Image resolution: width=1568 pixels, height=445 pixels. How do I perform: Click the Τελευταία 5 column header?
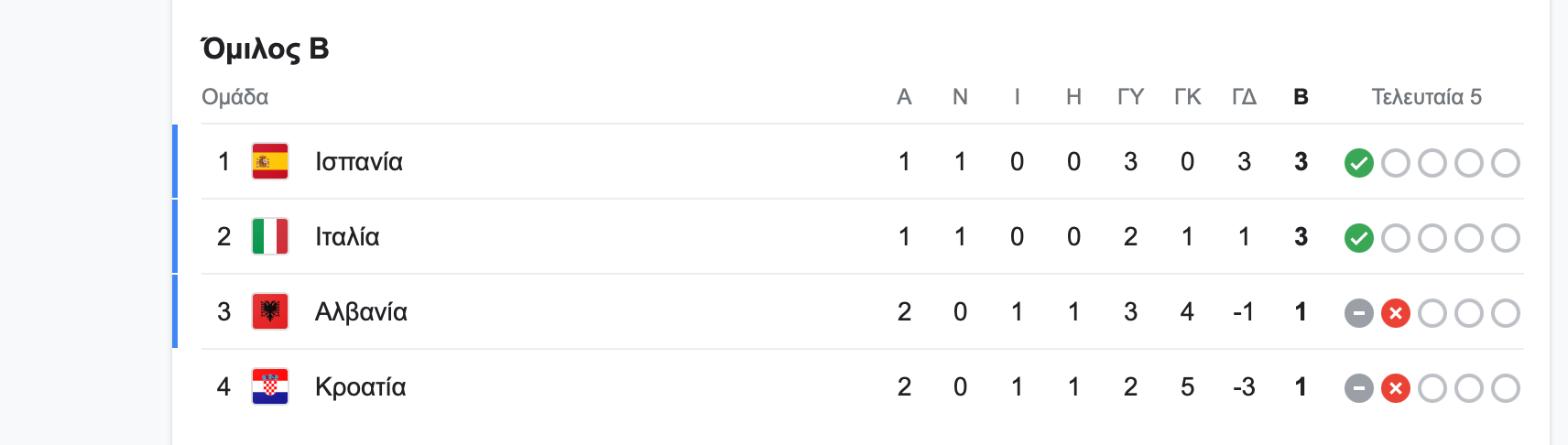pyautogui.click(x=1426, y=97)
